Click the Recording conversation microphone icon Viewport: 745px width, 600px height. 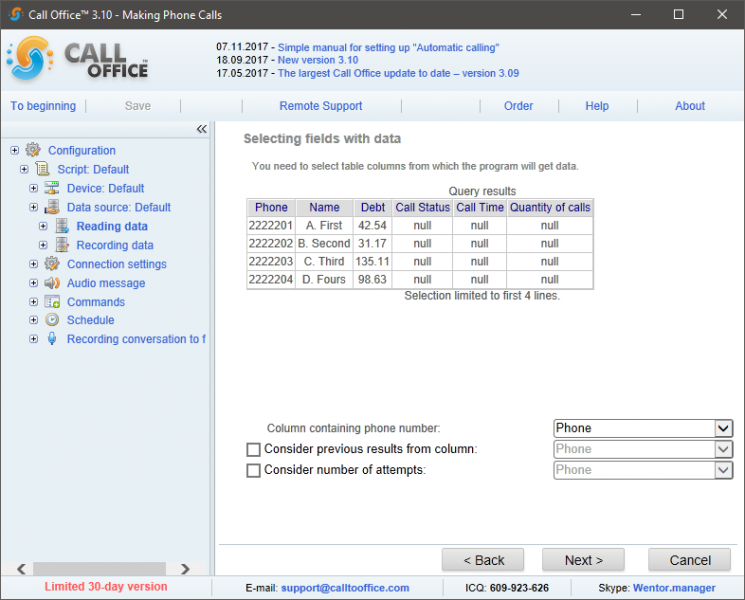pos(52,339)
